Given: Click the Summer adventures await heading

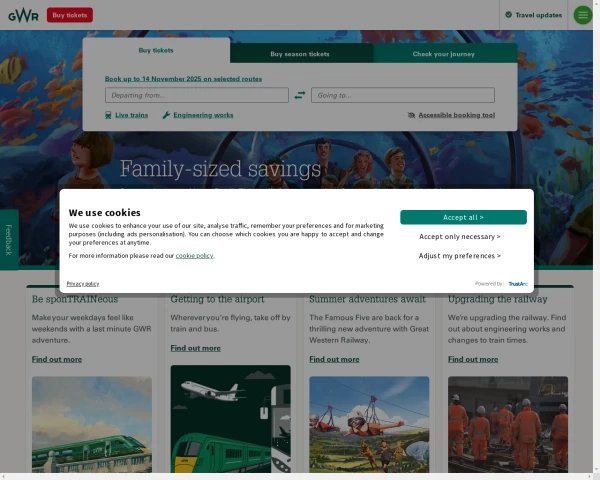Looking at the screenshot, I should [x=367, y=299].
